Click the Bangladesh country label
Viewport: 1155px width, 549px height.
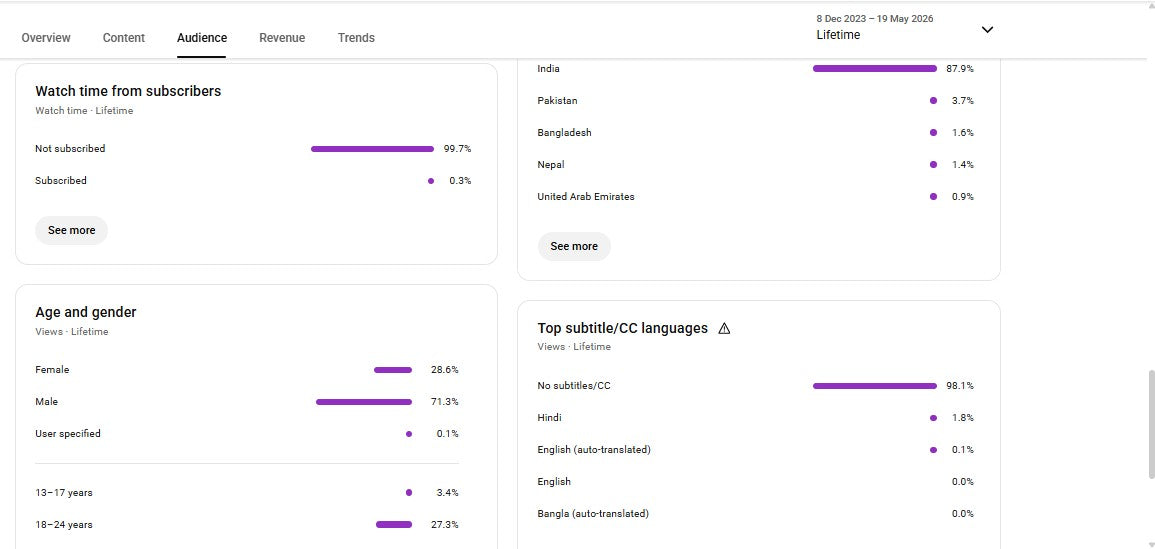[x=564, y=133]
